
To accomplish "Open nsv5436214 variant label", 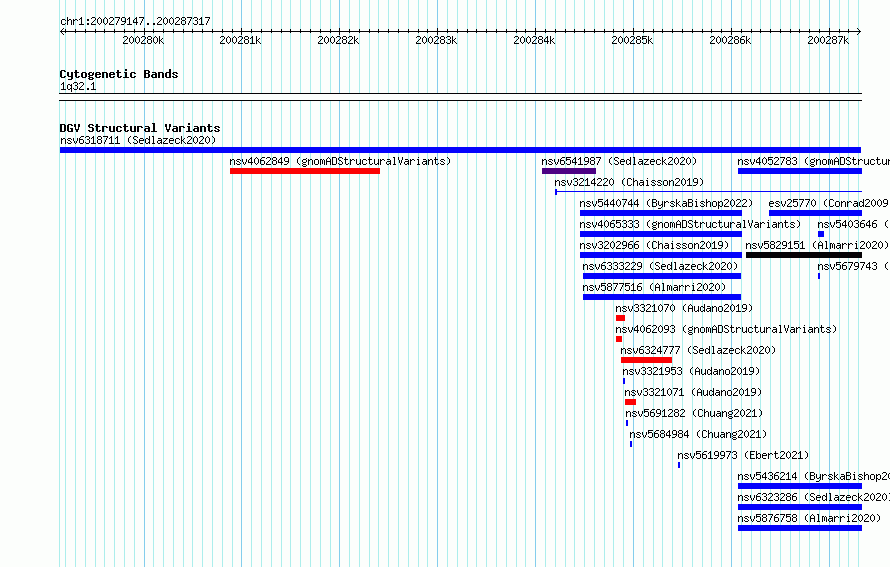I will tap(813, 476).
